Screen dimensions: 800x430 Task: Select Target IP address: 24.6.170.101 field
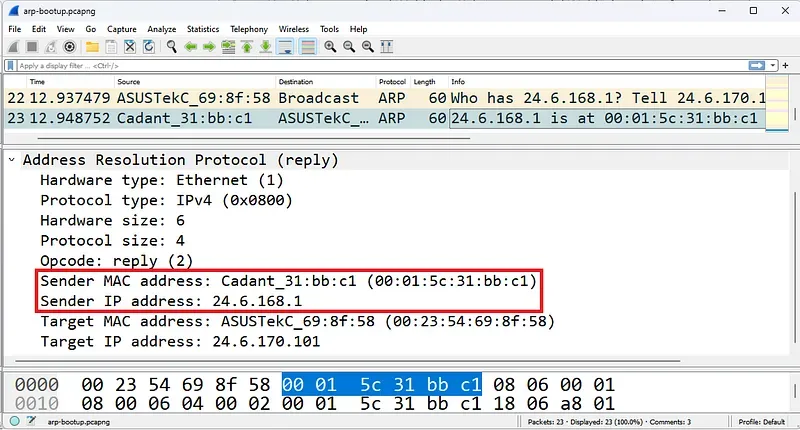[x=180, y=341]
